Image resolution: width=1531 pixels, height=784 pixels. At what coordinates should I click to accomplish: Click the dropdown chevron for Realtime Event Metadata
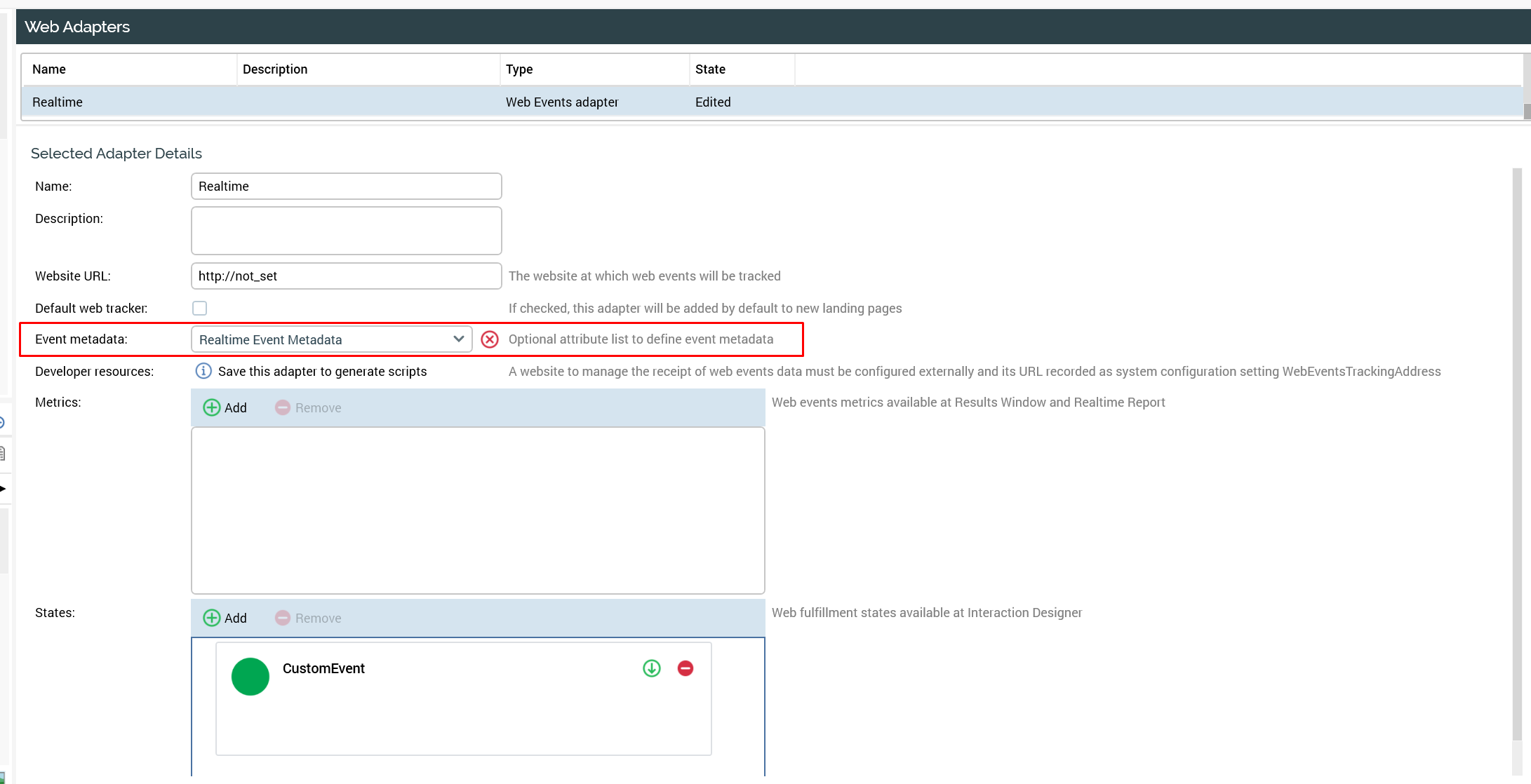(x=459, y=339)
